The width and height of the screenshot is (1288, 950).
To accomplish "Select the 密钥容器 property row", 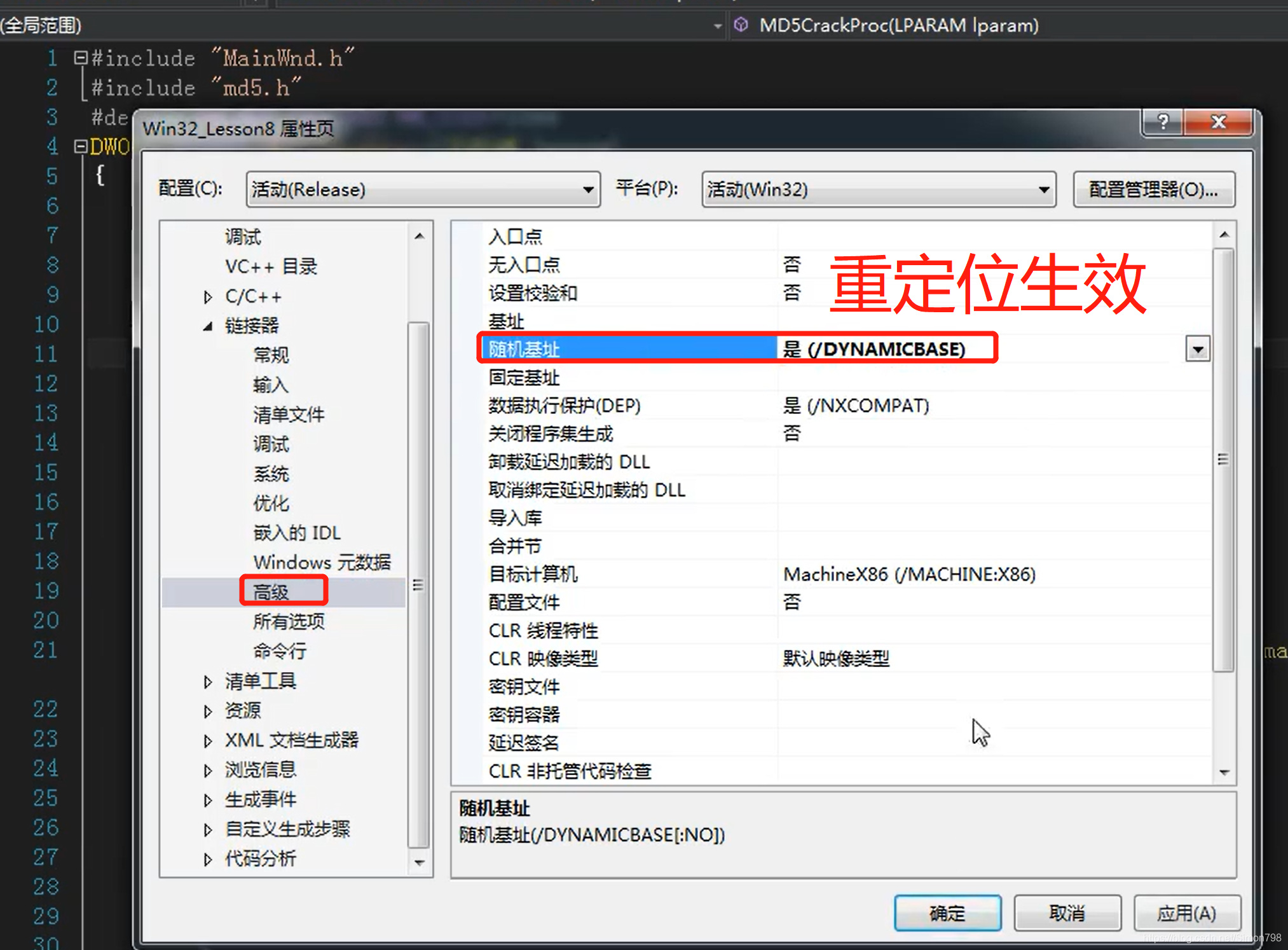I will pyautogui.click(x=846, y=715).
